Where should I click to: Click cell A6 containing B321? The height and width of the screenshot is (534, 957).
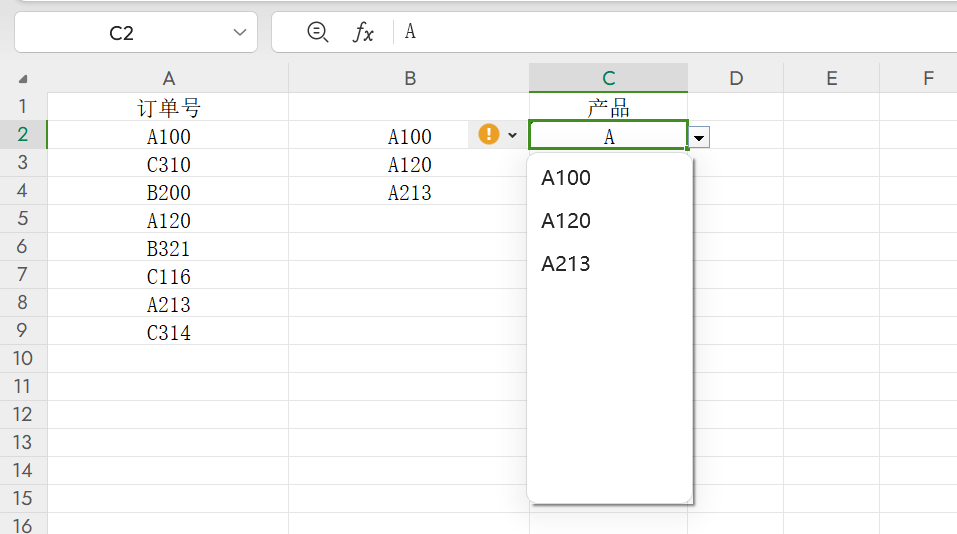pyautogui.click(x=168, y=249)
